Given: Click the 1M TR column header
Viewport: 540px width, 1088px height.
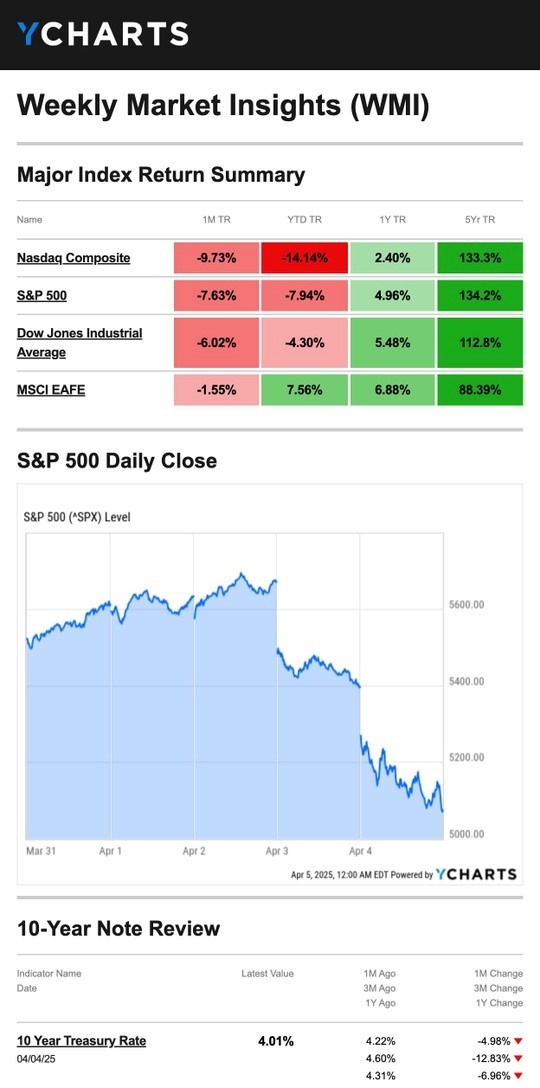Looking at the screenshot, I should (216, 219).
